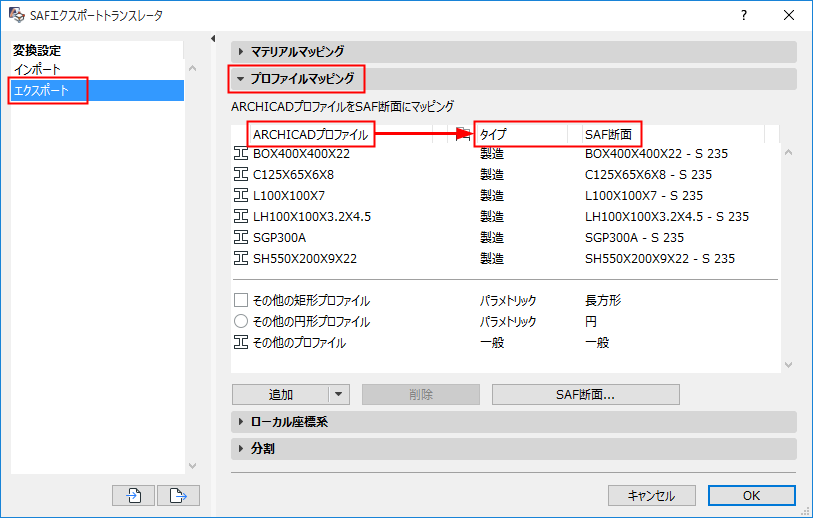Viewport: 813px width, 518px height.
Task: Click the 追加 button
Action: tap(281, 395)
